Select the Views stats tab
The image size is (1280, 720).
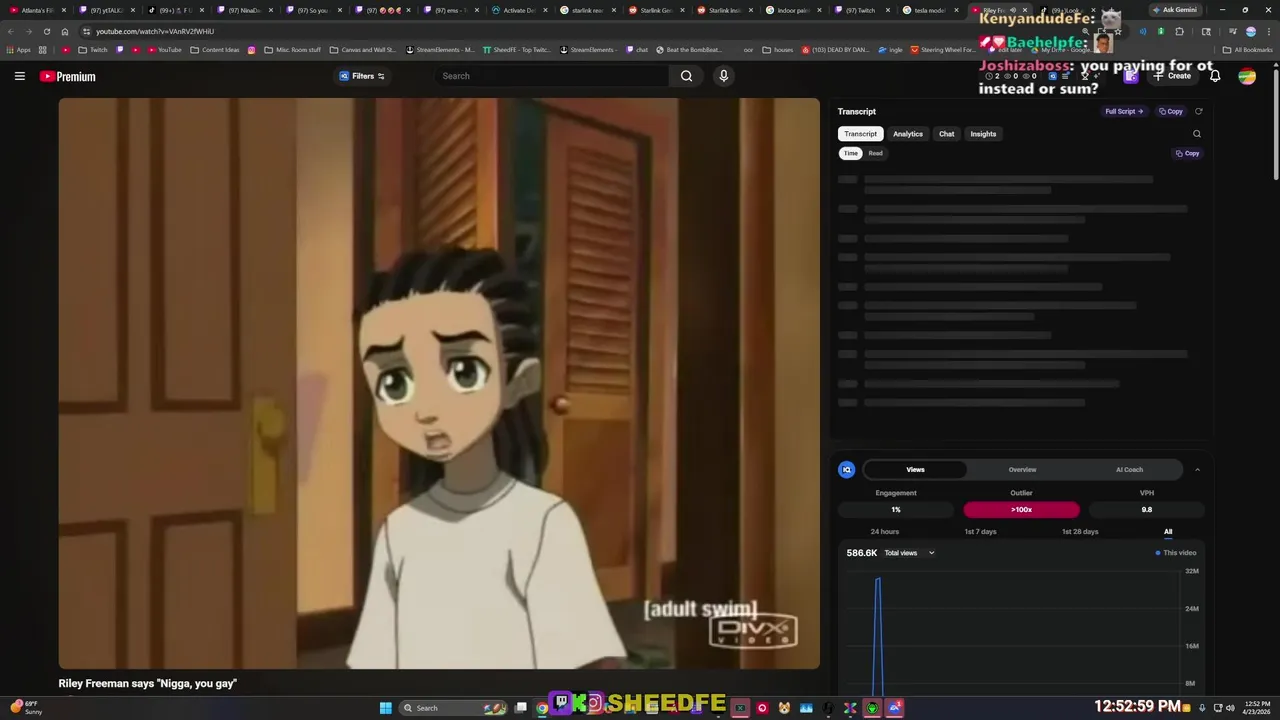point(915,469)
